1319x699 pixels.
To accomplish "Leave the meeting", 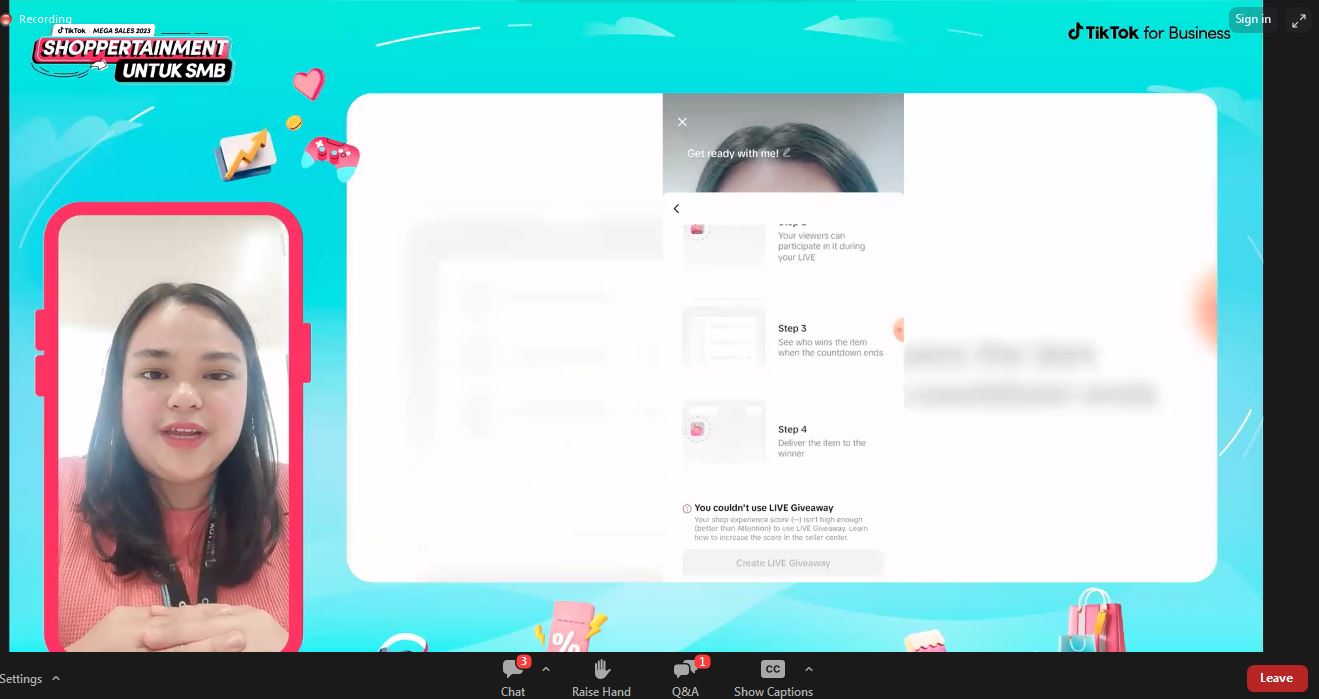I will [x=1276, y=678].
